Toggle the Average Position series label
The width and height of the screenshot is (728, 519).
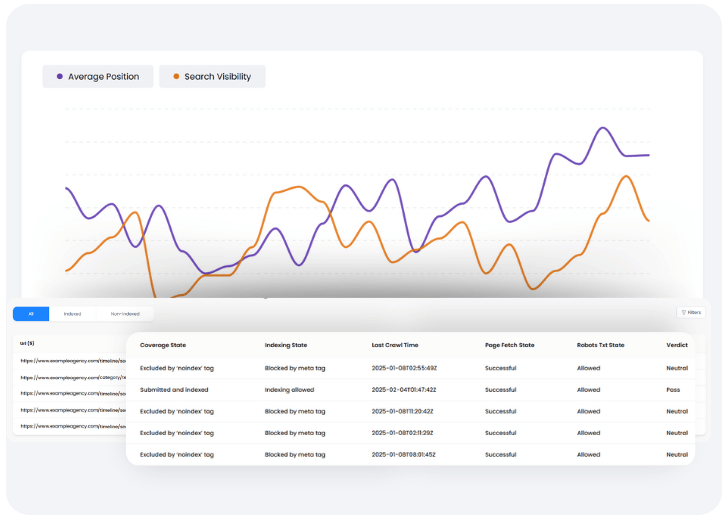(103, 77)
